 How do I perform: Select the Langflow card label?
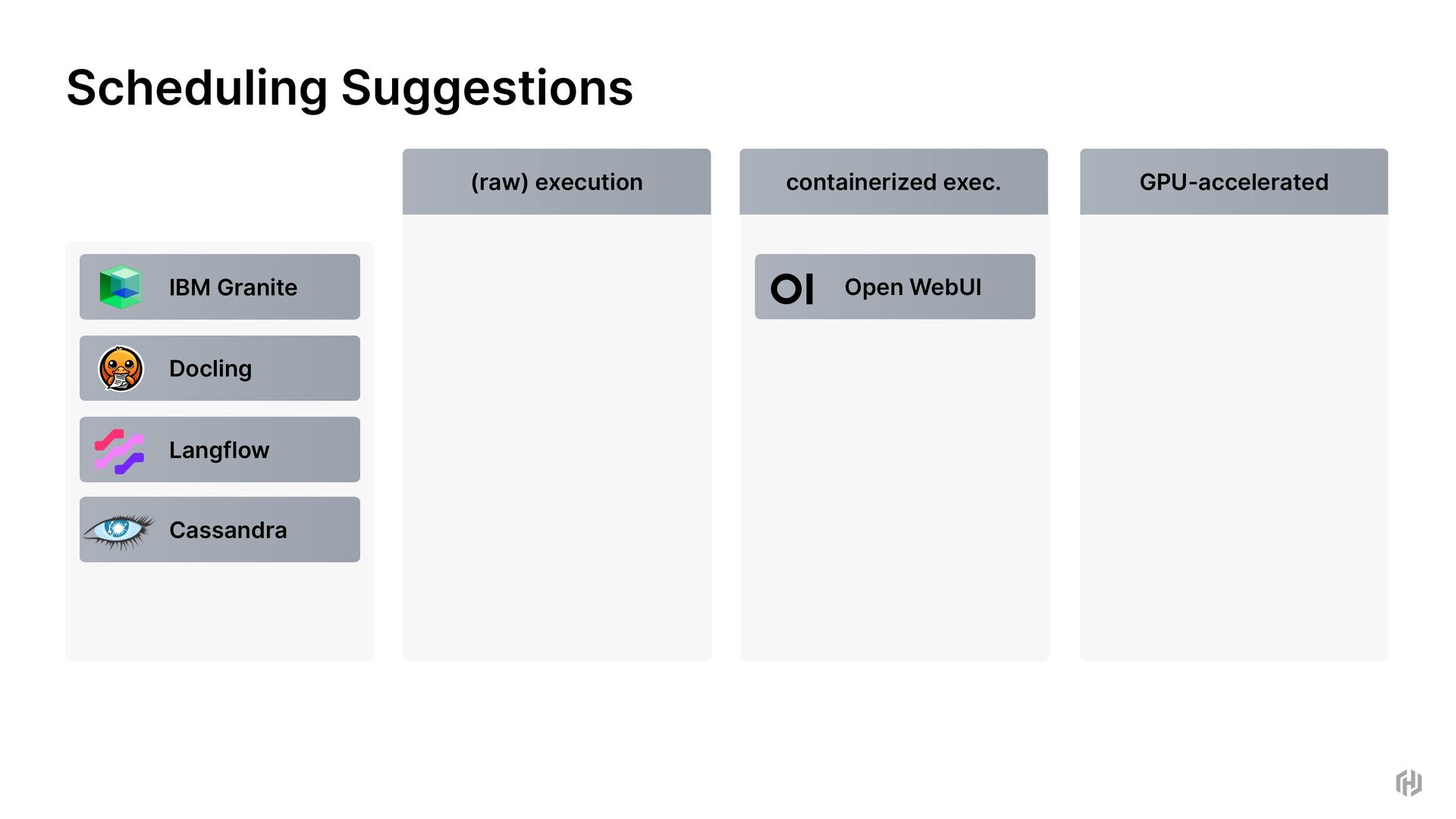point(219,450)
